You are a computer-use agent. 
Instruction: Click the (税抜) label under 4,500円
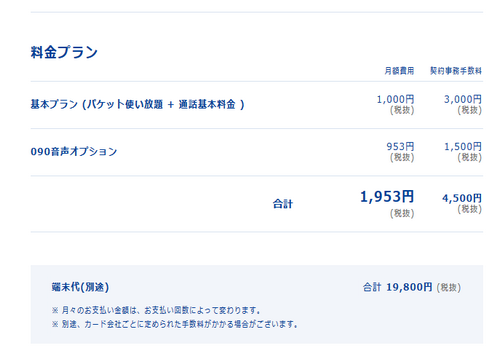tap(469, 209)
